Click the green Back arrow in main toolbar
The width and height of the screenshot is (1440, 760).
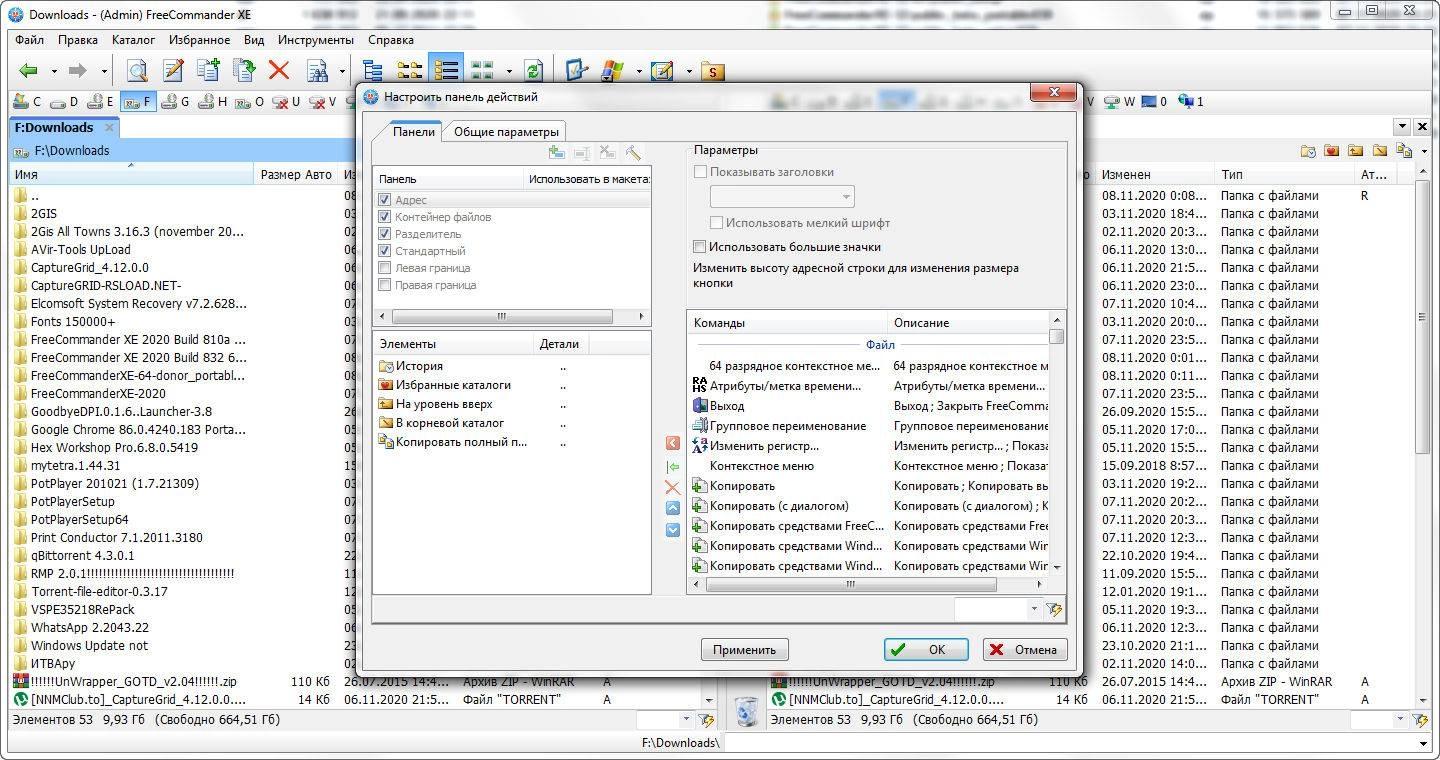point(28,70)
